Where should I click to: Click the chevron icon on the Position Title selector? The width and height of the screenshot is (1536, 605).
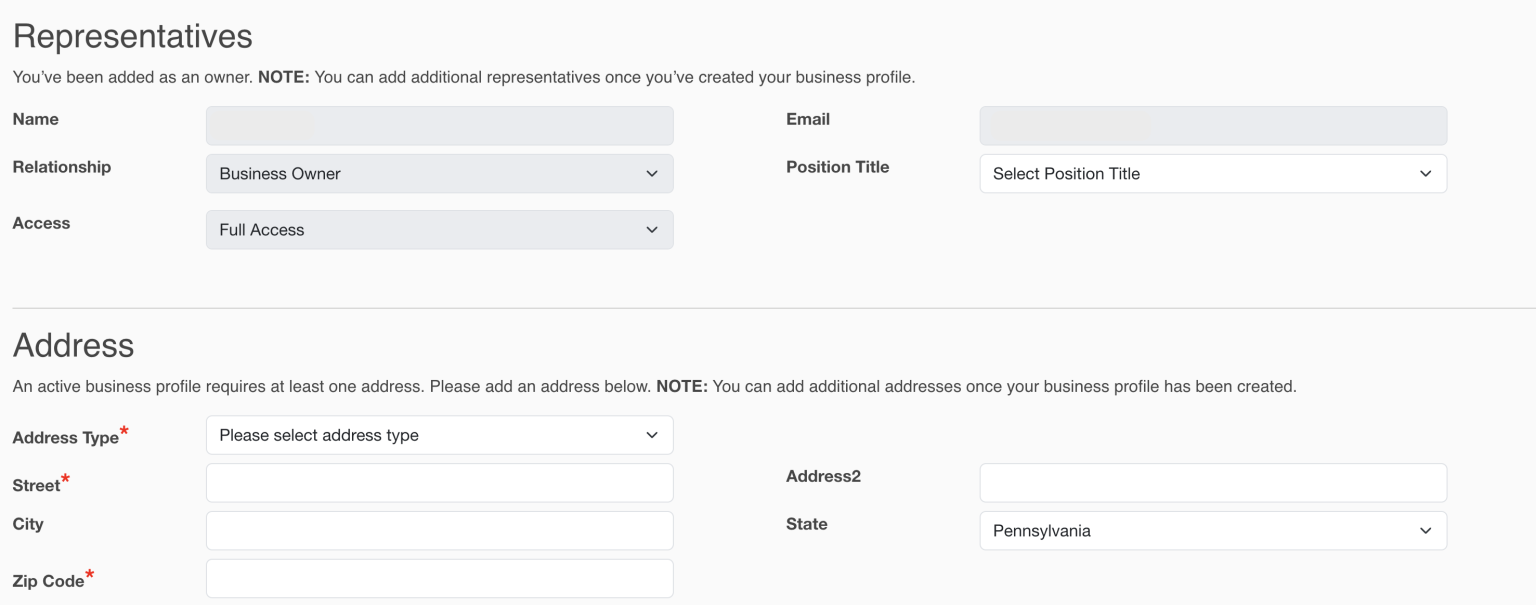point(1426,173)
